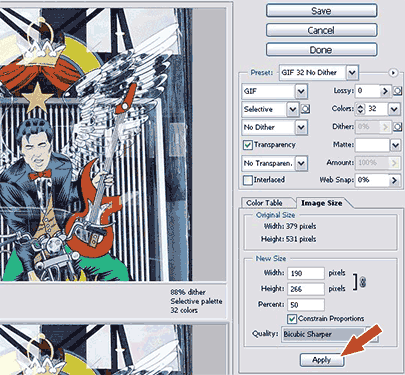Click the Matte color swatch field

[372, 145]
